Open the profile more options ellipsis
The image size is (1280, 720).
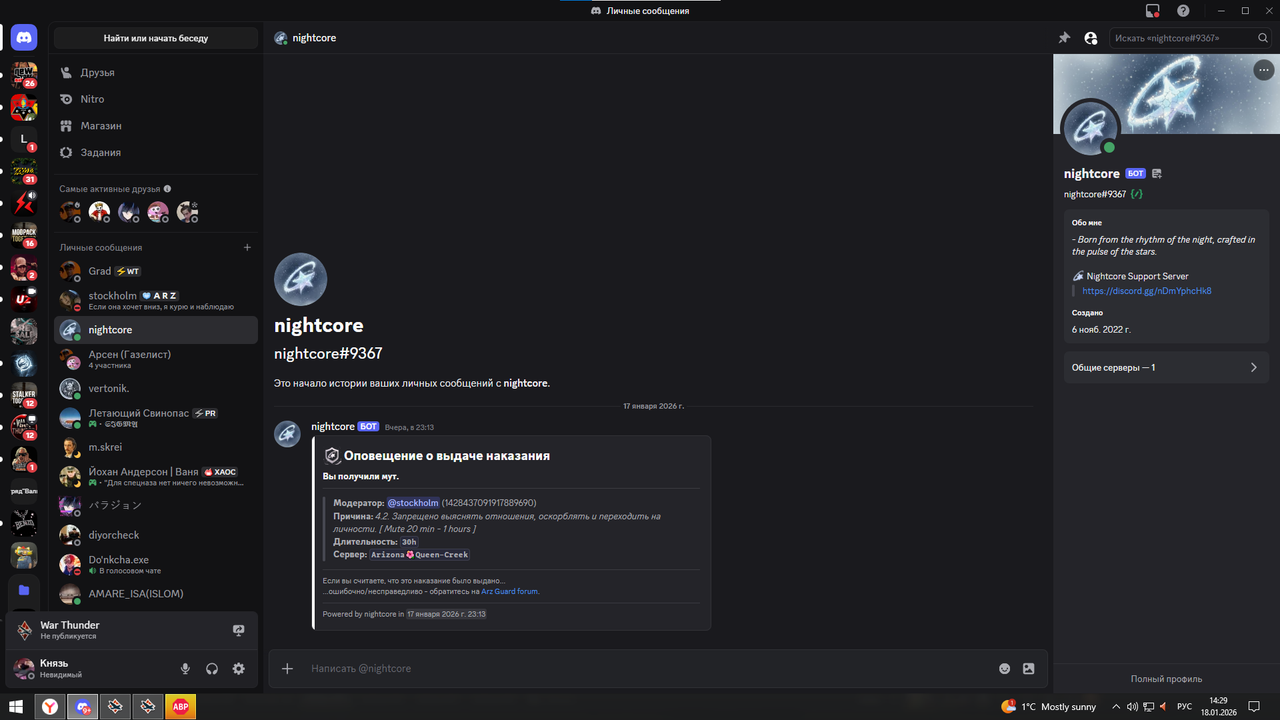click(x=1264, y=70)
